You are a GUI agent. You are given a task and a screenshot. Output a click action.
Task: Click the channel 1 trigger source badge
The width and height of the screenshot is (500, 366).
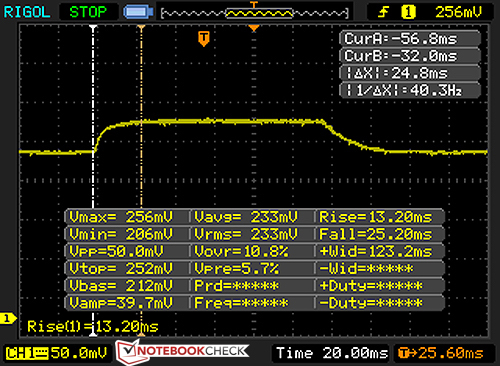pos(408,12)
